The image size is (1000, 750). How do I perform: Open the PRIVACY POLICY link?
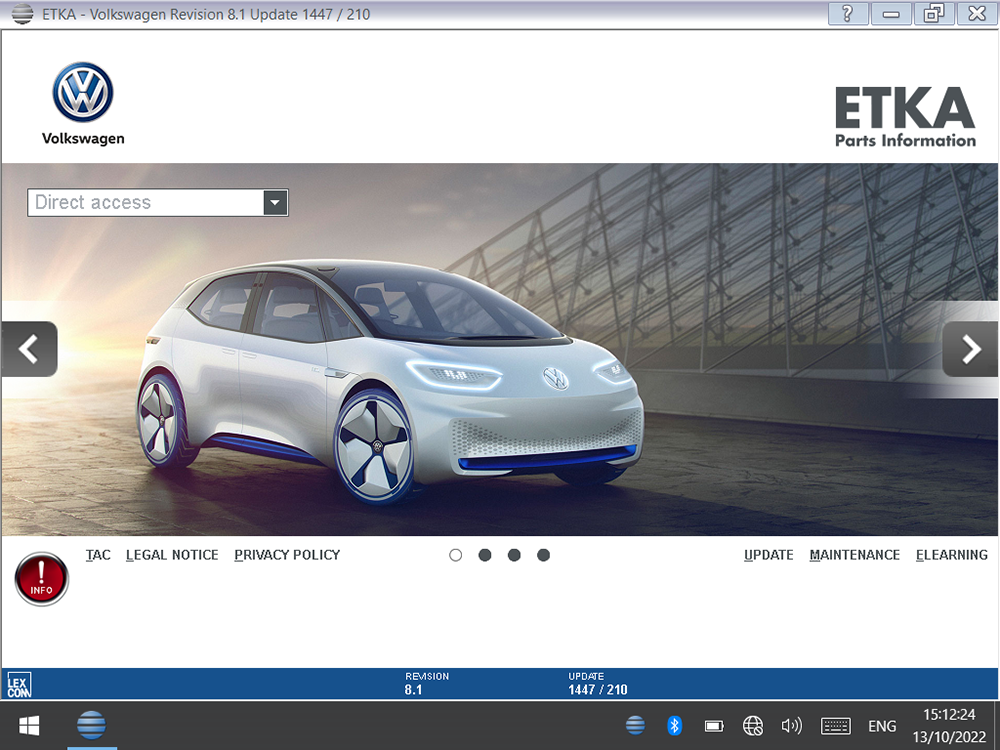pyautogui.click(x=287, y=555)
